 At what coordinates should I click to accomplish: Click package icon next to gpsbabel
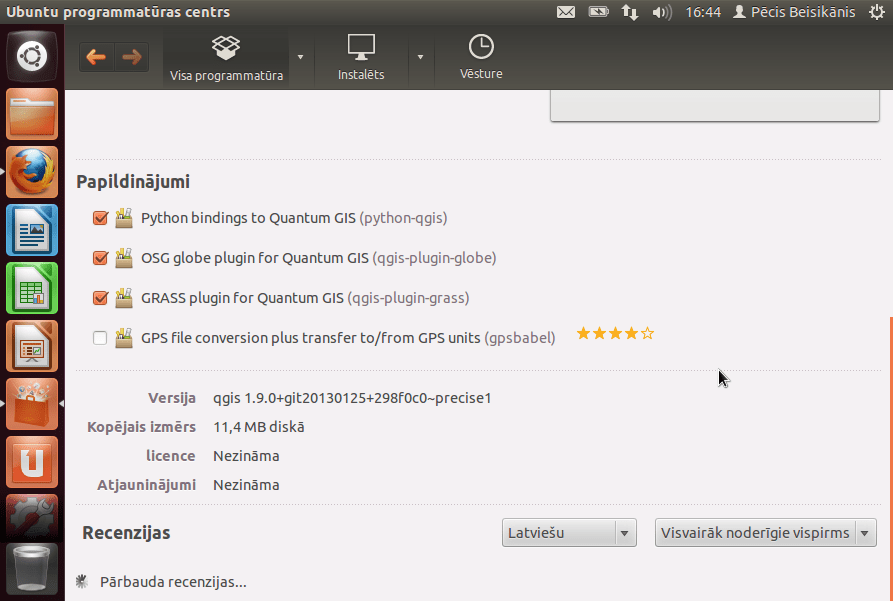(124, 338)
